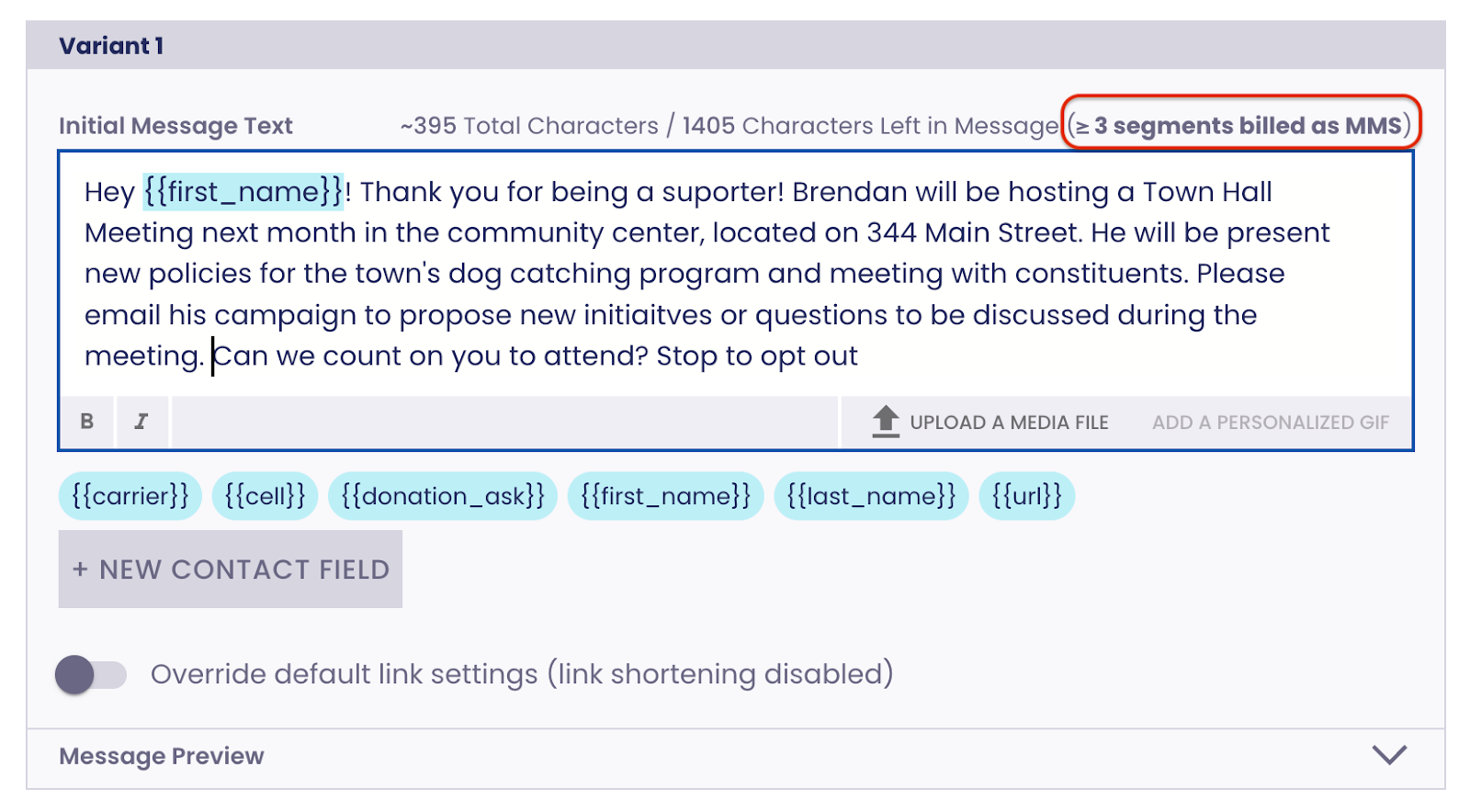The image size is (1470, 812).
Task: Insert the {{last_name}} field tag
Action: click(x=871, y=496)
